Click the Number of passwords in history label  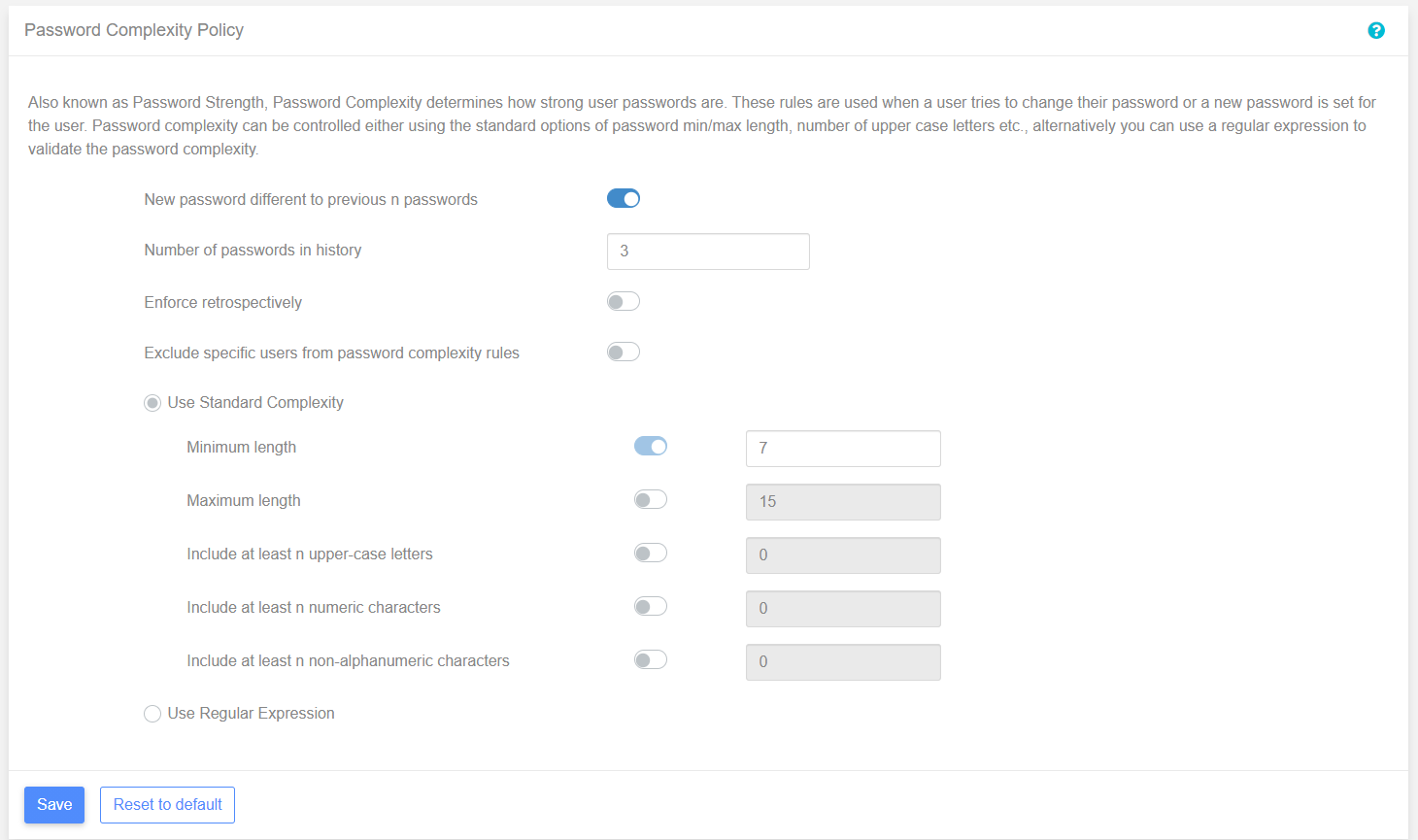click(253, 251)
